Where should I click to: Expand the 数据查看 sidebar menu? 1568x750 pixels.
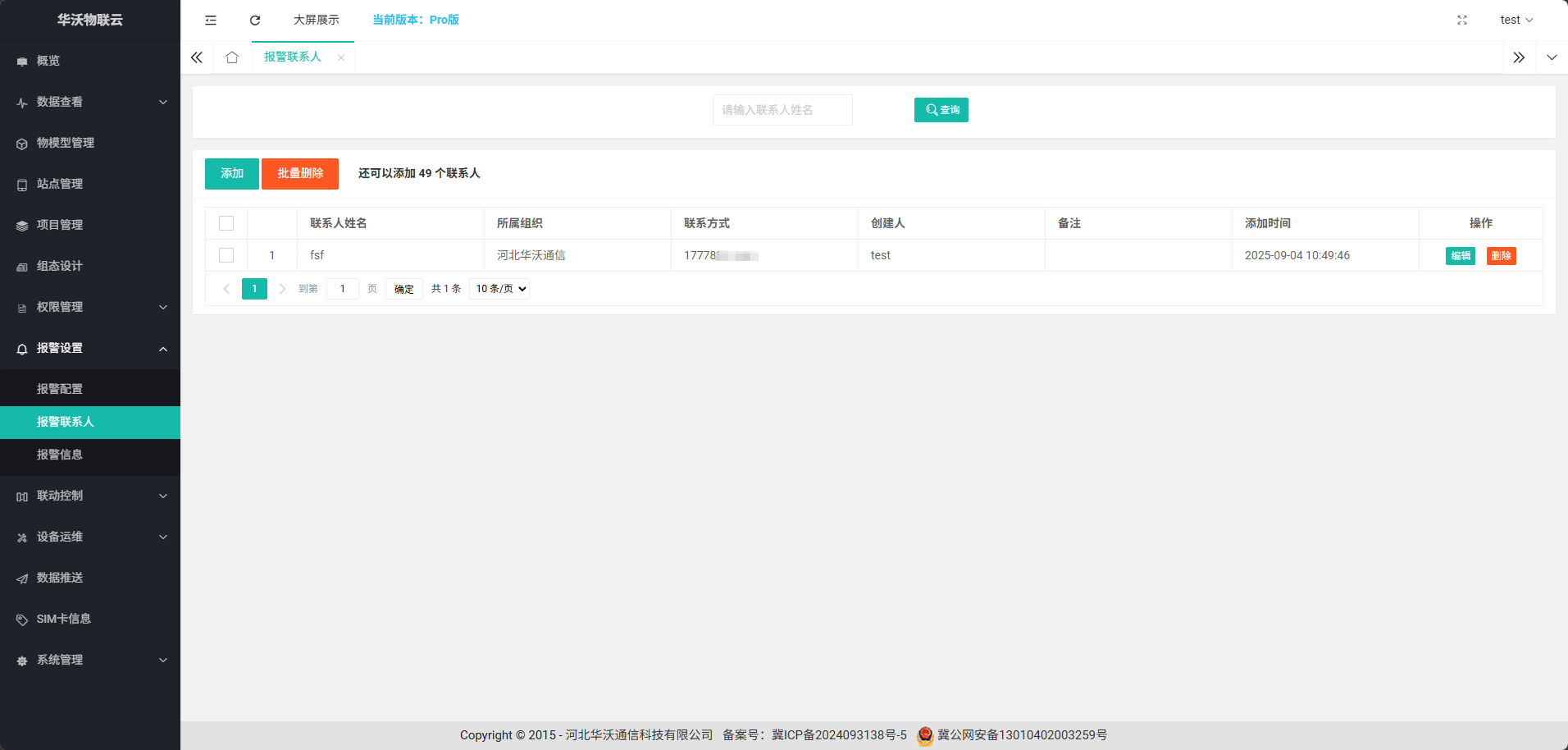click(90, 102)
